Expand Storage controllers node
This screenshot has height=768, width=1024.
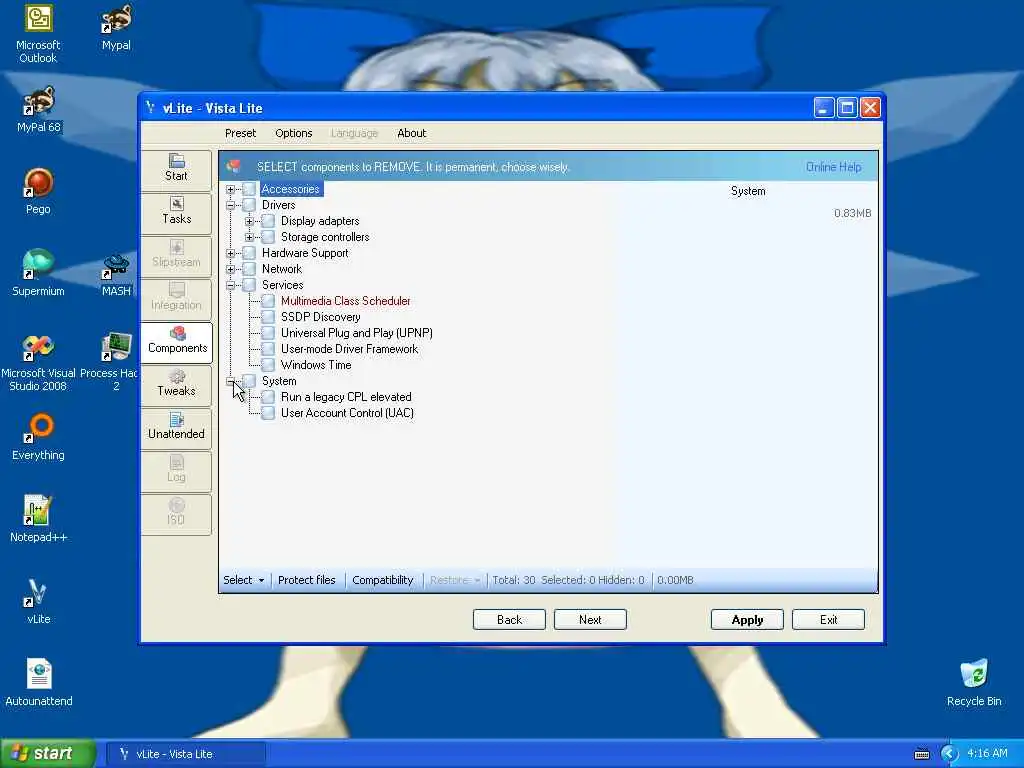pyautogui.click(x=249, y=237)
